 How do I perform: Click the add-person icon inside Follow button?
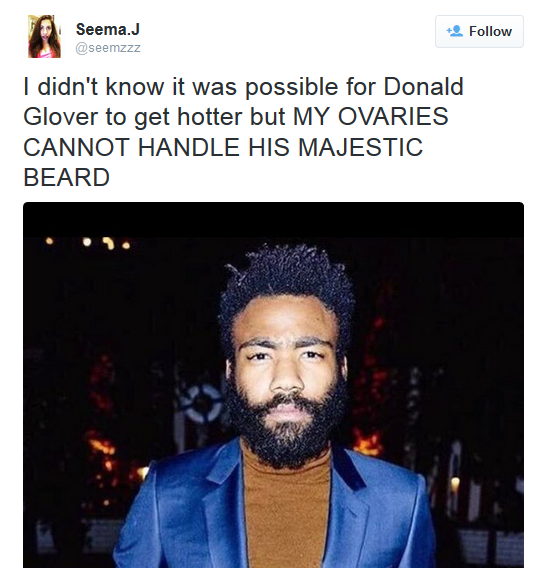454,31
